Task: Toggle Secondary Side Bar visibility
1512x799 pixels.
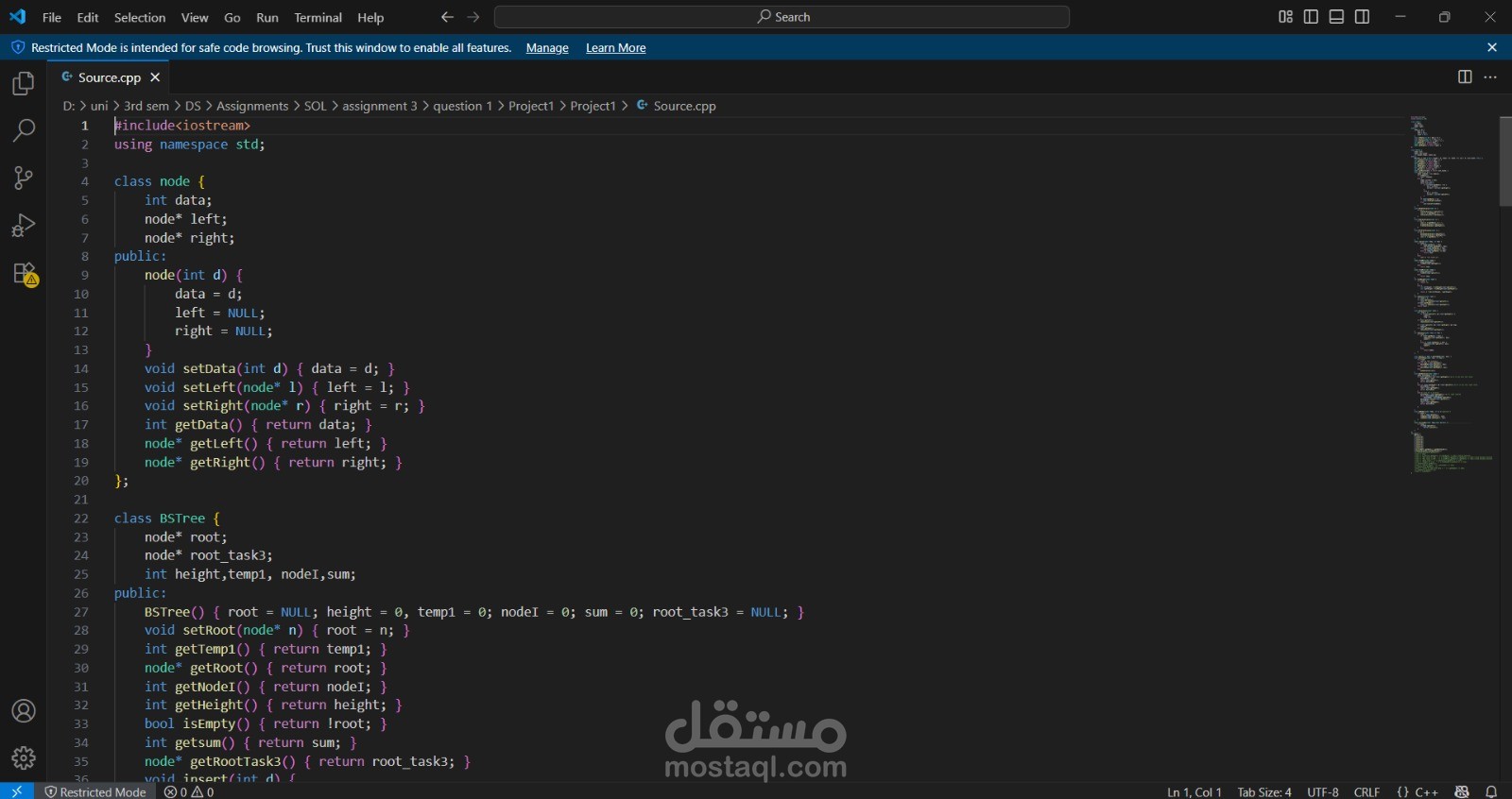Action: 1362,17
